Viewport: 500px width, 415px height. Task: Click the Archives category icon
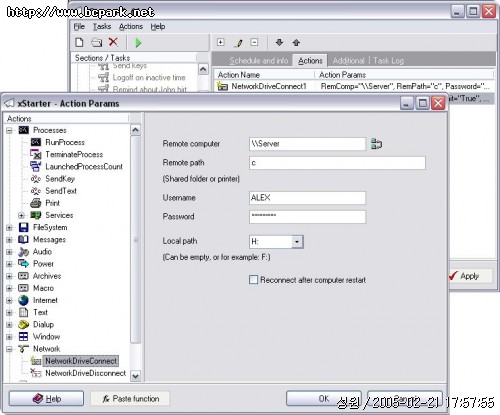click(23, 276)
